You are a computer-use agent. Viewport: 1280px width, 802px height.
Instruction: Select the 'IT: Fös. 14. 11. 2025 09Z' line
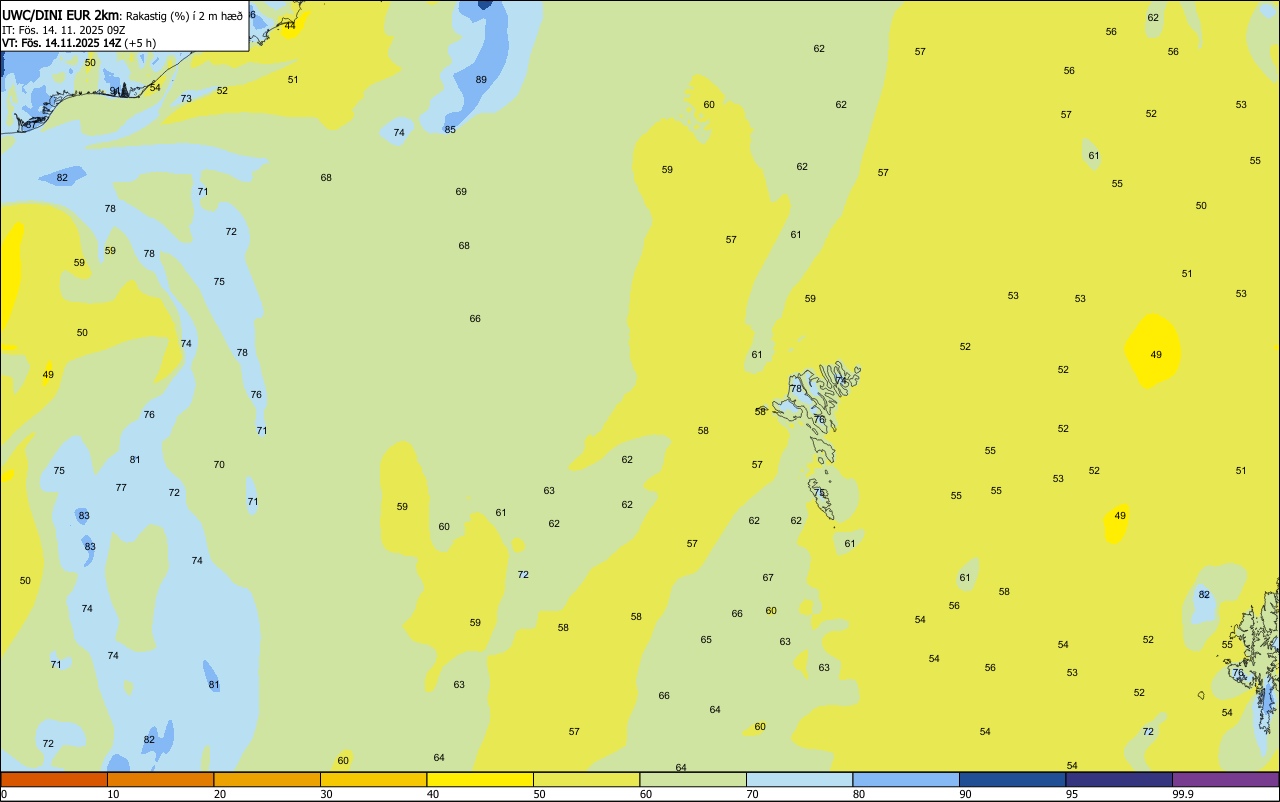63,29
